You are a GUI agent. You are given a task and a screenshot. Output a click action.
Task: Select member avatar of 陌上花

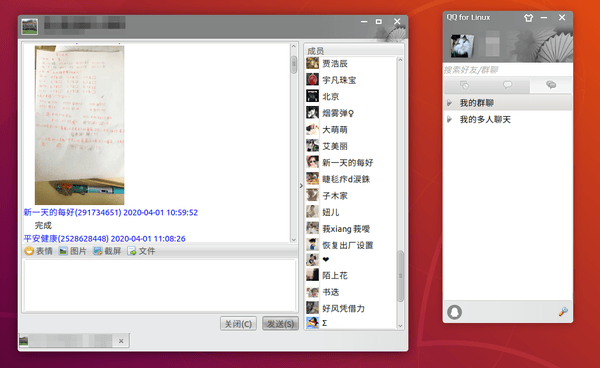click(x=312, y=275)
